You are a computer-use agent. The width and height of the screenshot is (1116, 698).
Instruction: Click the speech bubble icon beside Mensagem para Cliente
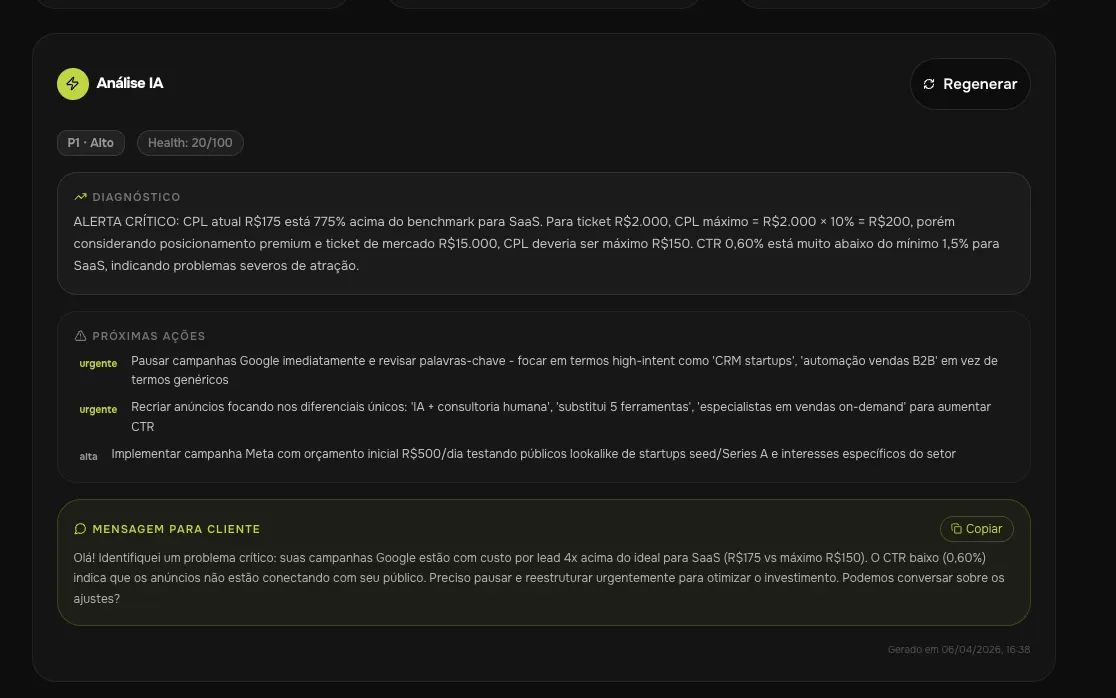(x=80, y=529)
